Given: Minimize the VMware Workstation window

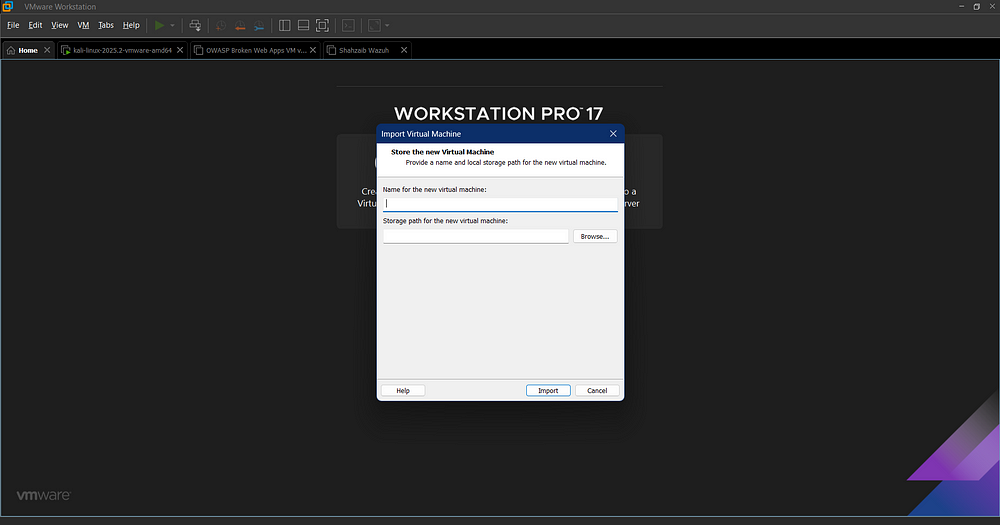Looking at the screenshot, I should pyautogui.click(x=962, y=6).
